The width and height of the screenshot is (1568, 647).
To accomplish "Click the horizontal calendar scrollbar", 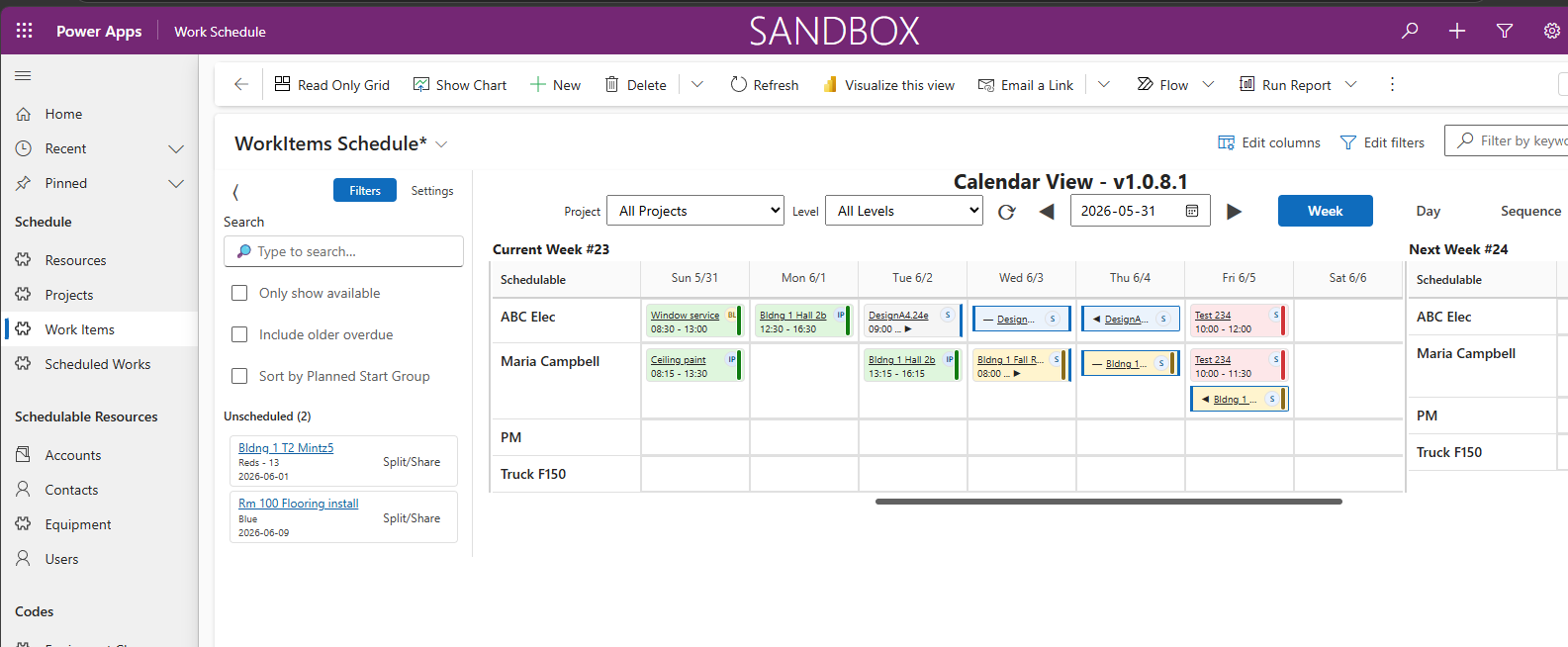I will pos(1108,502).
